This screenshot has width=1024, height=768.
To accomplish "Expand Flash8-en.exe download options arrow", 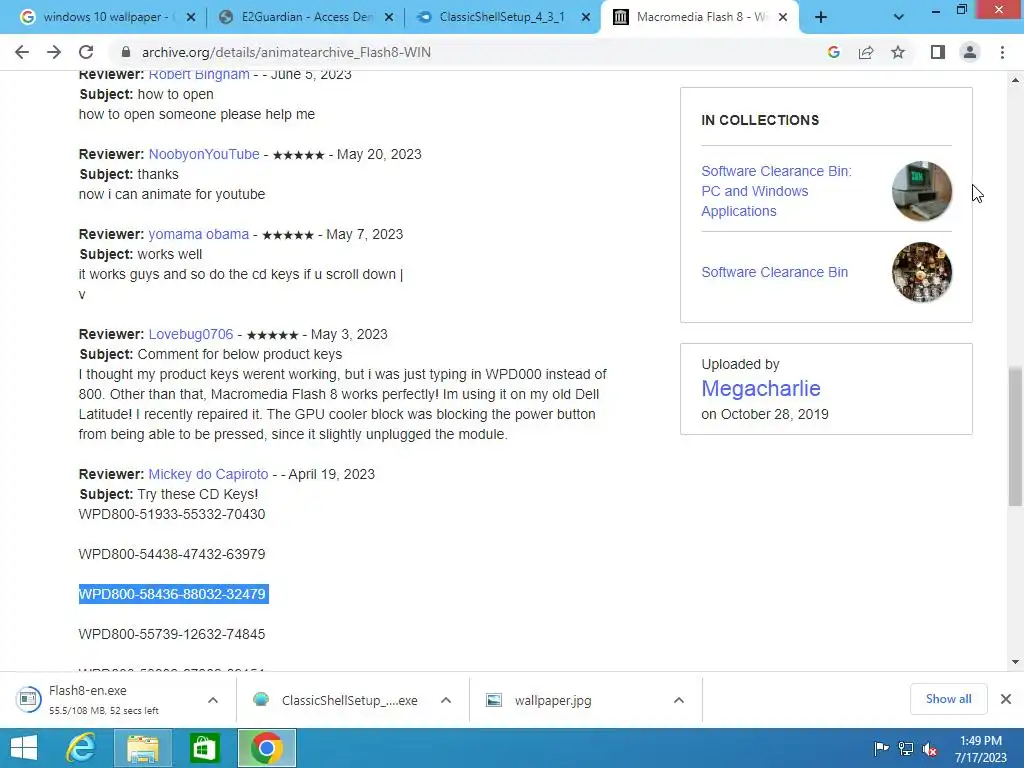I will coord(213,700).
